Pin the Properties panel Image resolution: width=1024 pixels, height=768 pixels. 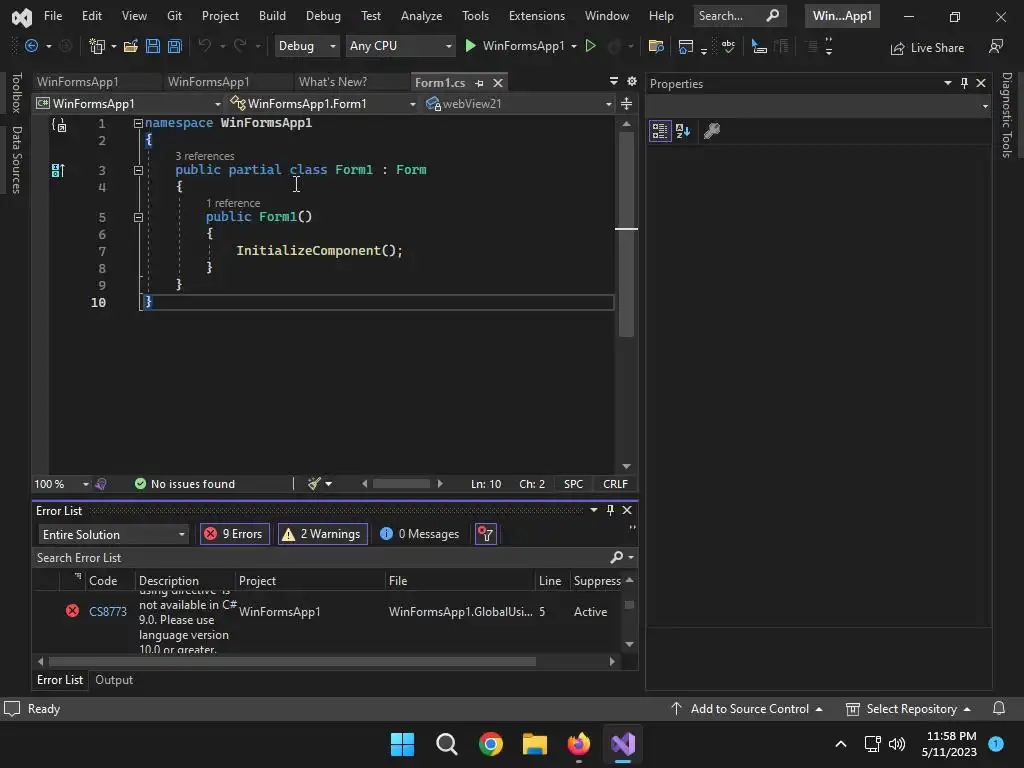965,83
